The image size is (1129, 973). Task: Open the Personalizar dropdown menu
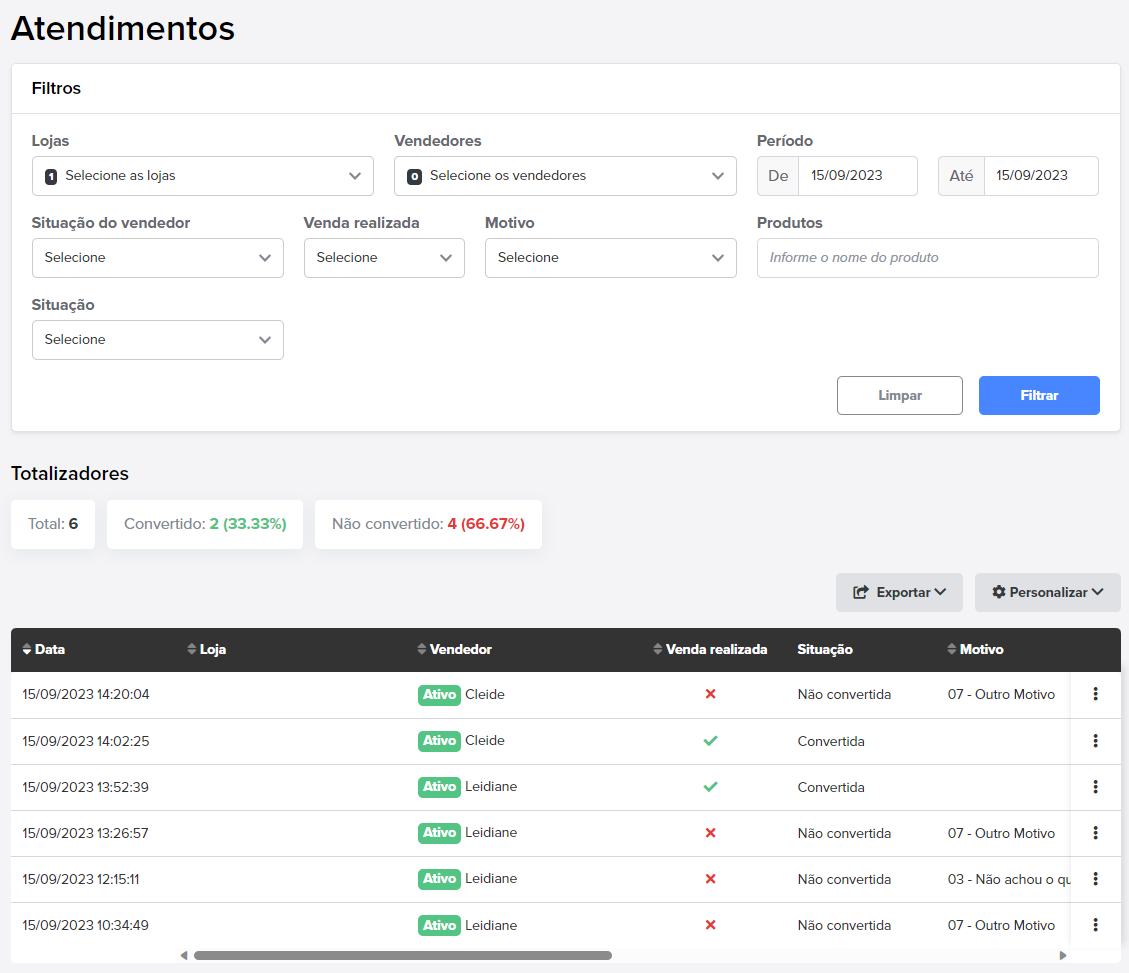[x=1048, y=592]
